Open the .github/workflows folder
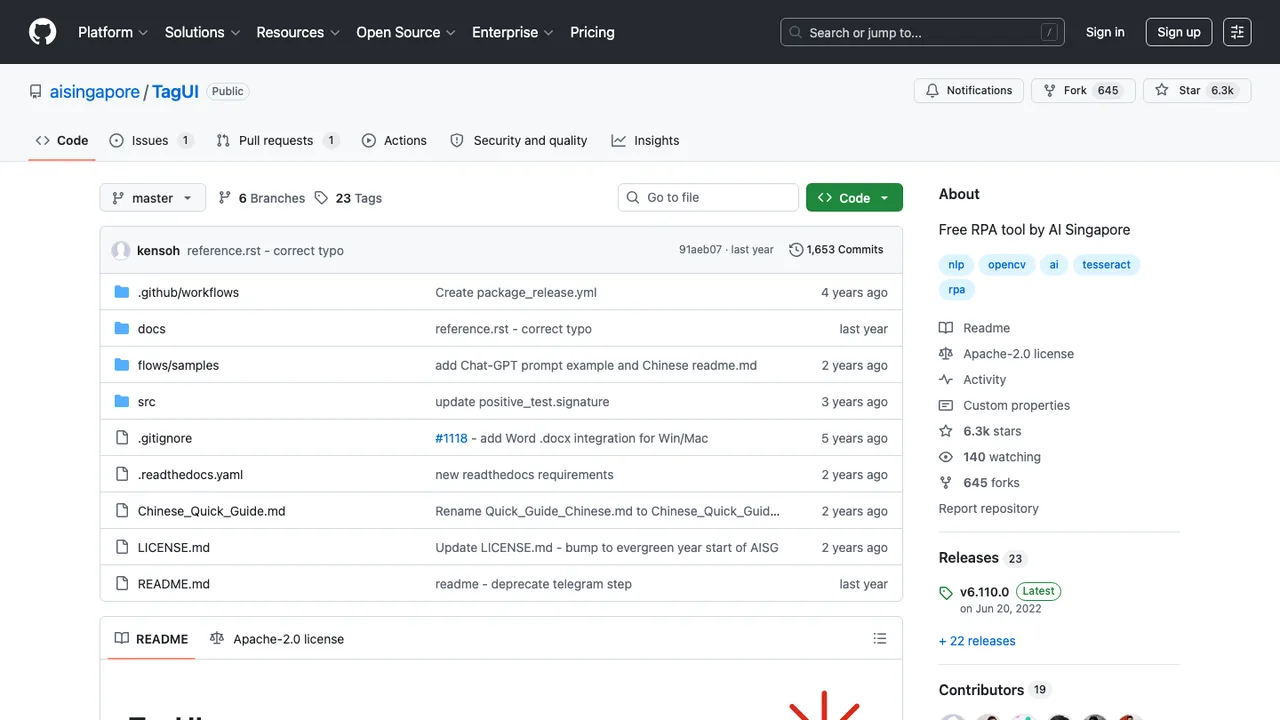Screen dimensions: 1280x720 click(x=188, y=292)
